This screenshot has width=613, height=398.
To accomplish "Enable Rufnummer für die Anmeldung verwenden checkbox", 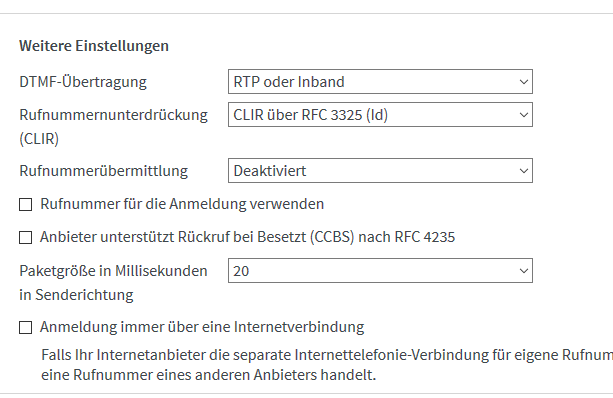I will 26,204.
